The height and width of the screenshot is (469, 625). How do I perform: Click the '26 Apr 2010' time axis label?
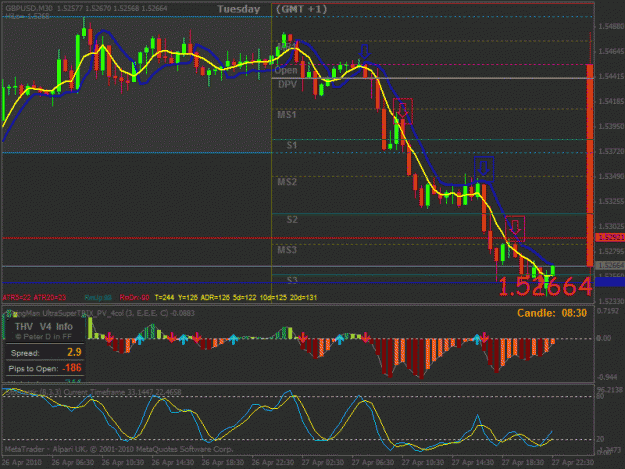[x=22, y=463]
